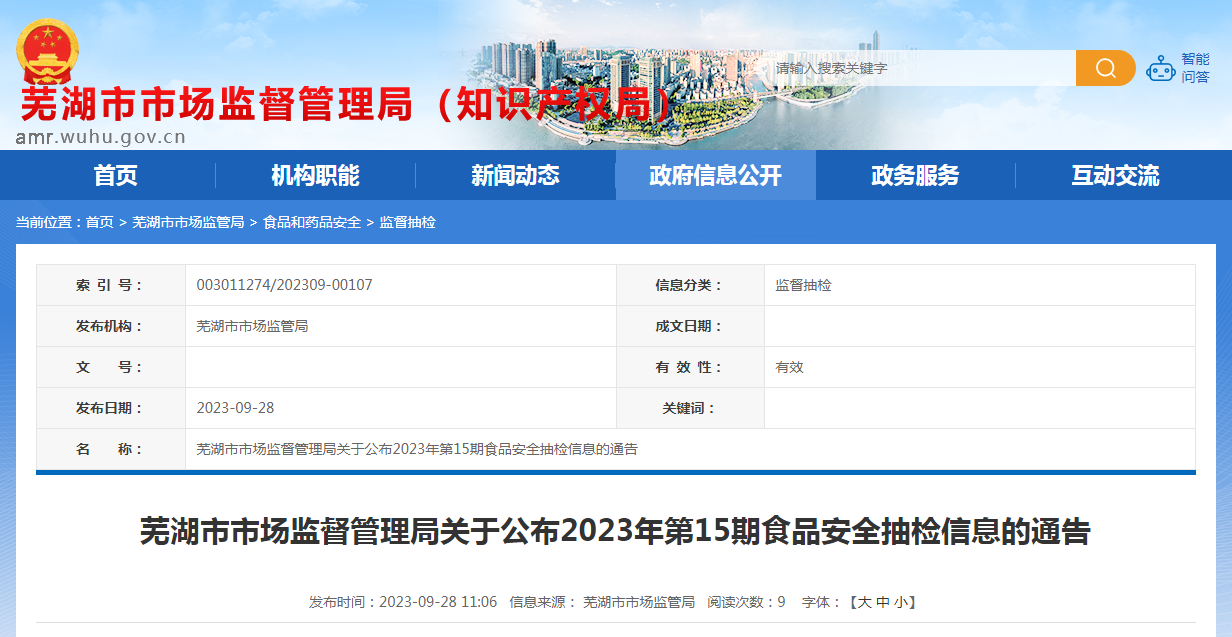1232x637 pixels.
Task: Open the 政府信息公开 navigation tab
Action: tap(716, 176)
